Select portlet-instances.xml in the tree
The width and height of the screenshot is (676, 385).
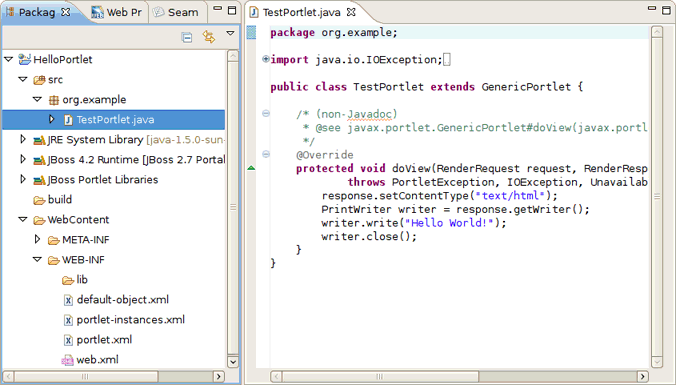[131, 319]
